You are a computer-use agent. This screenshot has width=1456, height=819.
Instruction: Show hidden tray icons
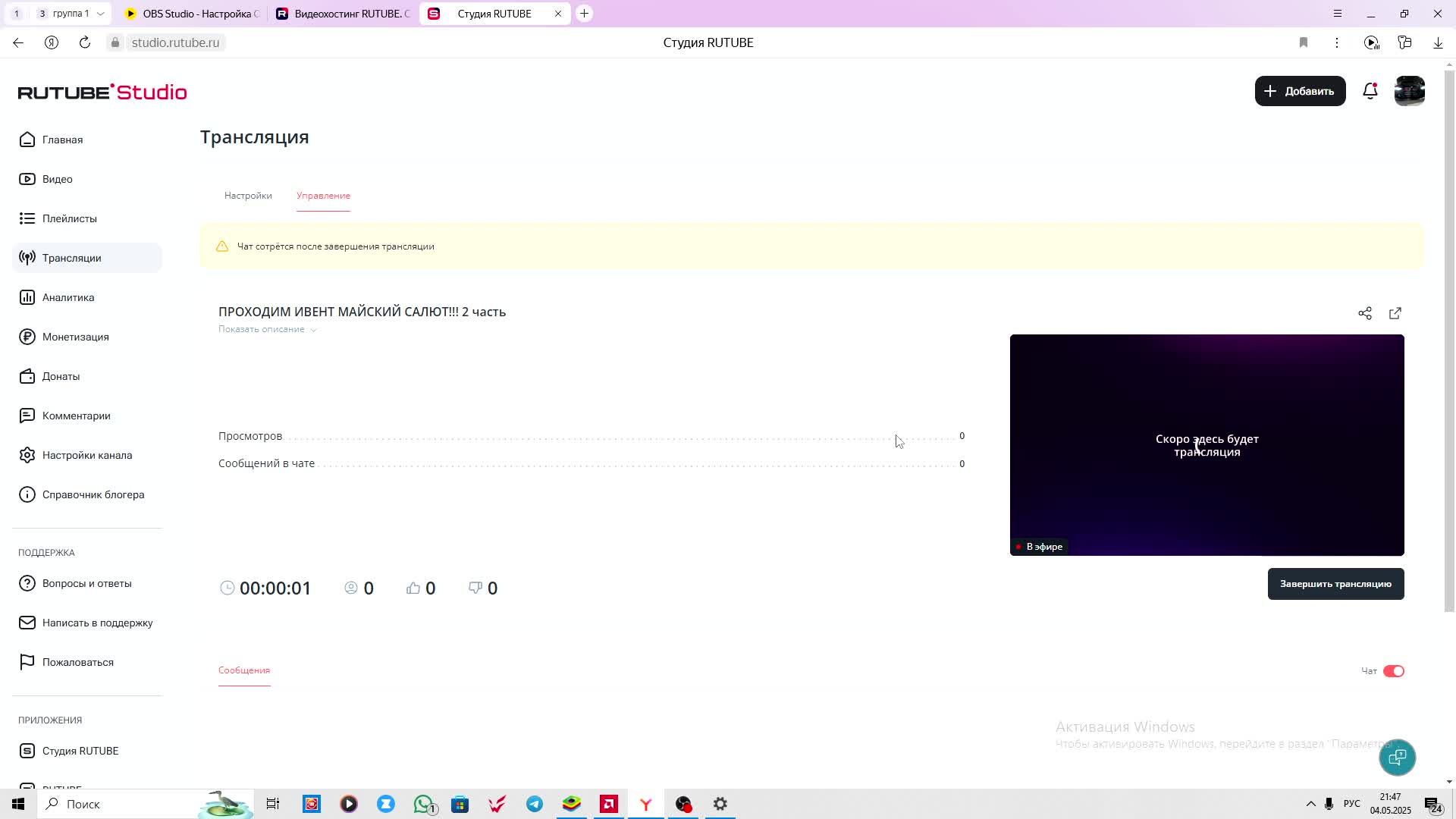point(1310,804)
